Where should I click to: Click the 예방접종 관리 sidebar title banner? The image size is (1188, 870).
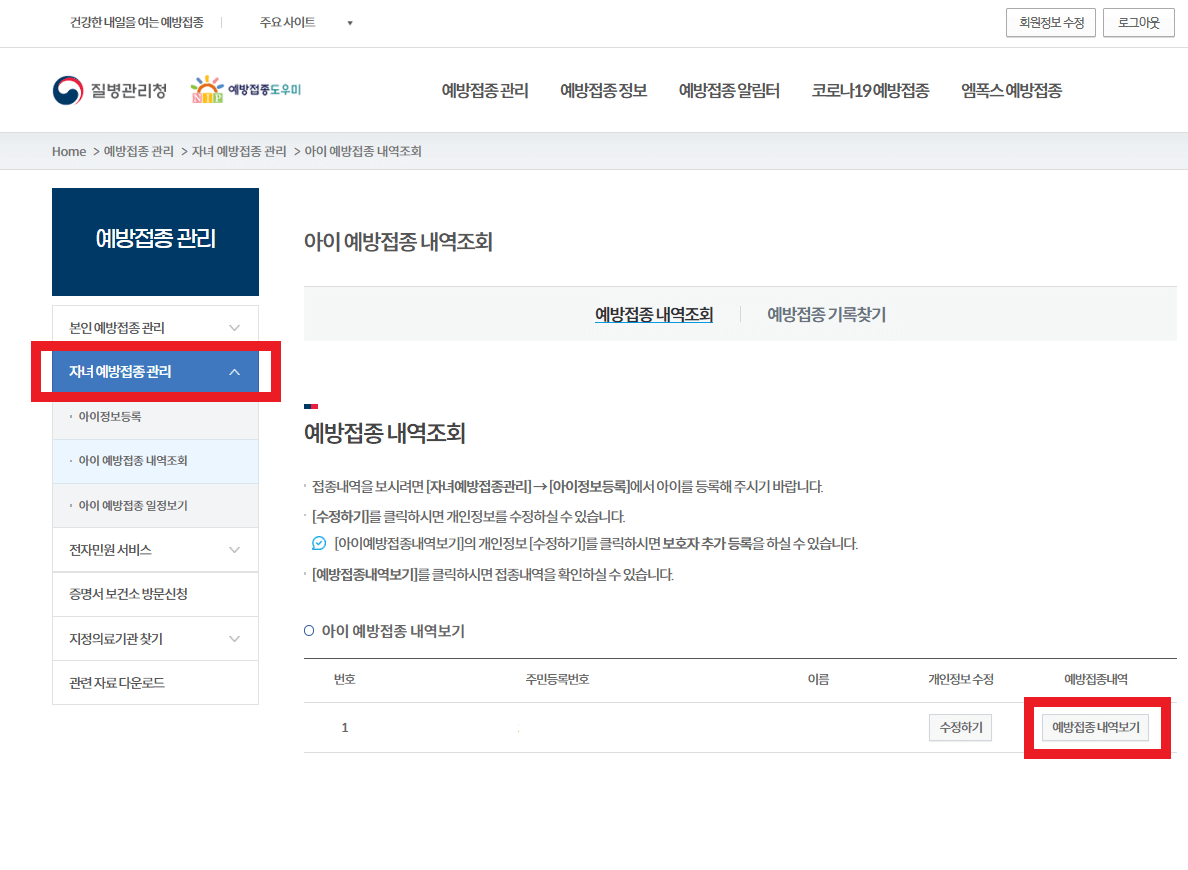(x=155, y=242)
